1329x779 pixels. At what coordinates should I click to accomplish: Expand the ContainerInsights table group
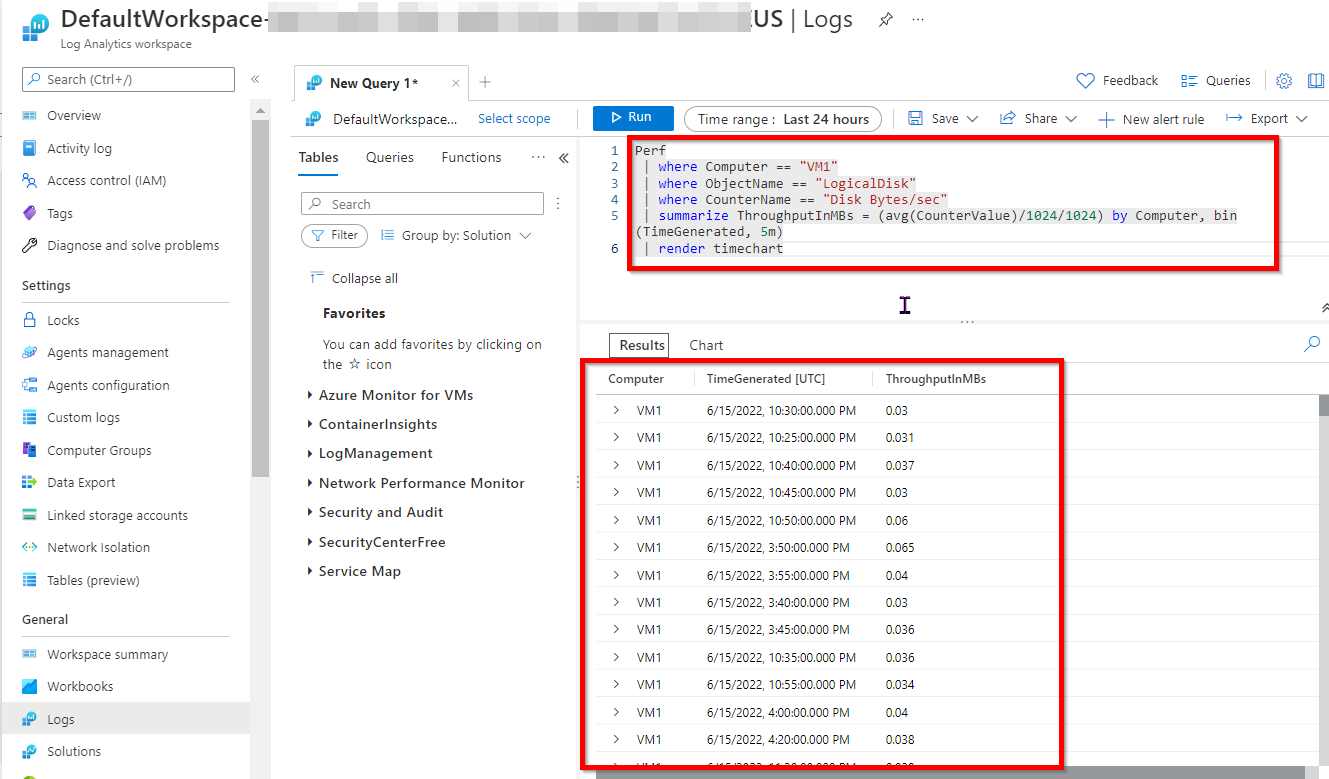pos(310,425)
